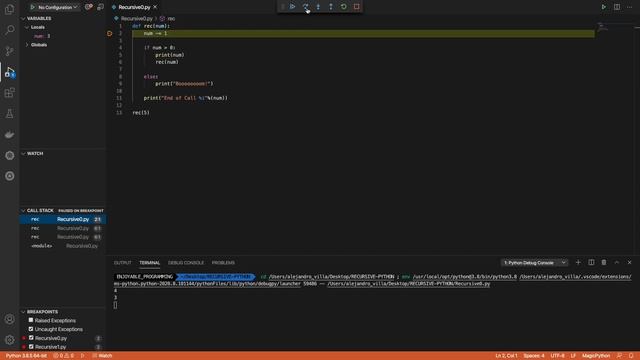Expand the Globals scope
Viewport: 640px width, 360px height.
tap(38, 45)
